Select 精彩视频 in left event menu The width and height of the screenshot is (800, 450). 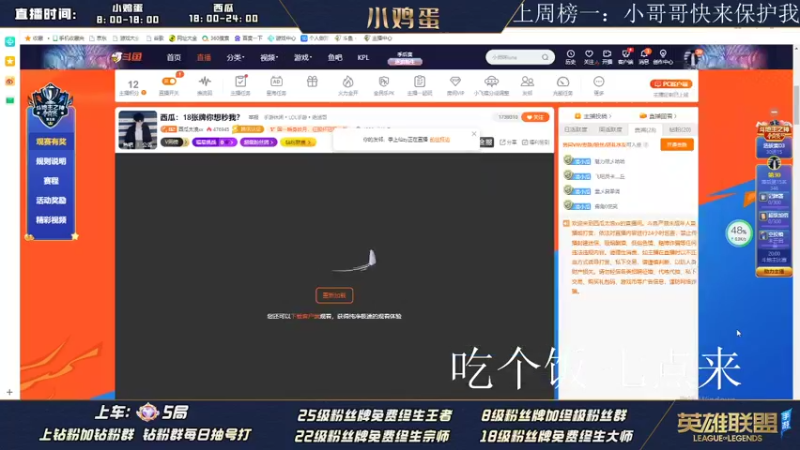pos(51,220)
